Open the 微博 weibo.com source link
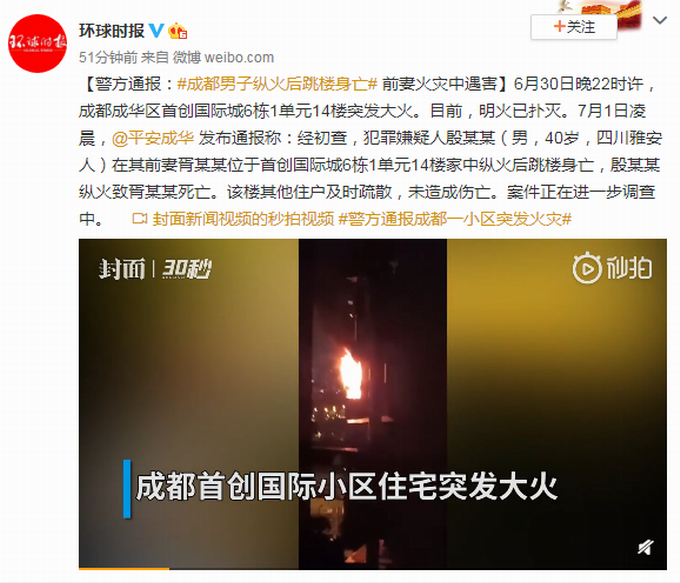Screen dimensions: 680x583 coord(223,57)
